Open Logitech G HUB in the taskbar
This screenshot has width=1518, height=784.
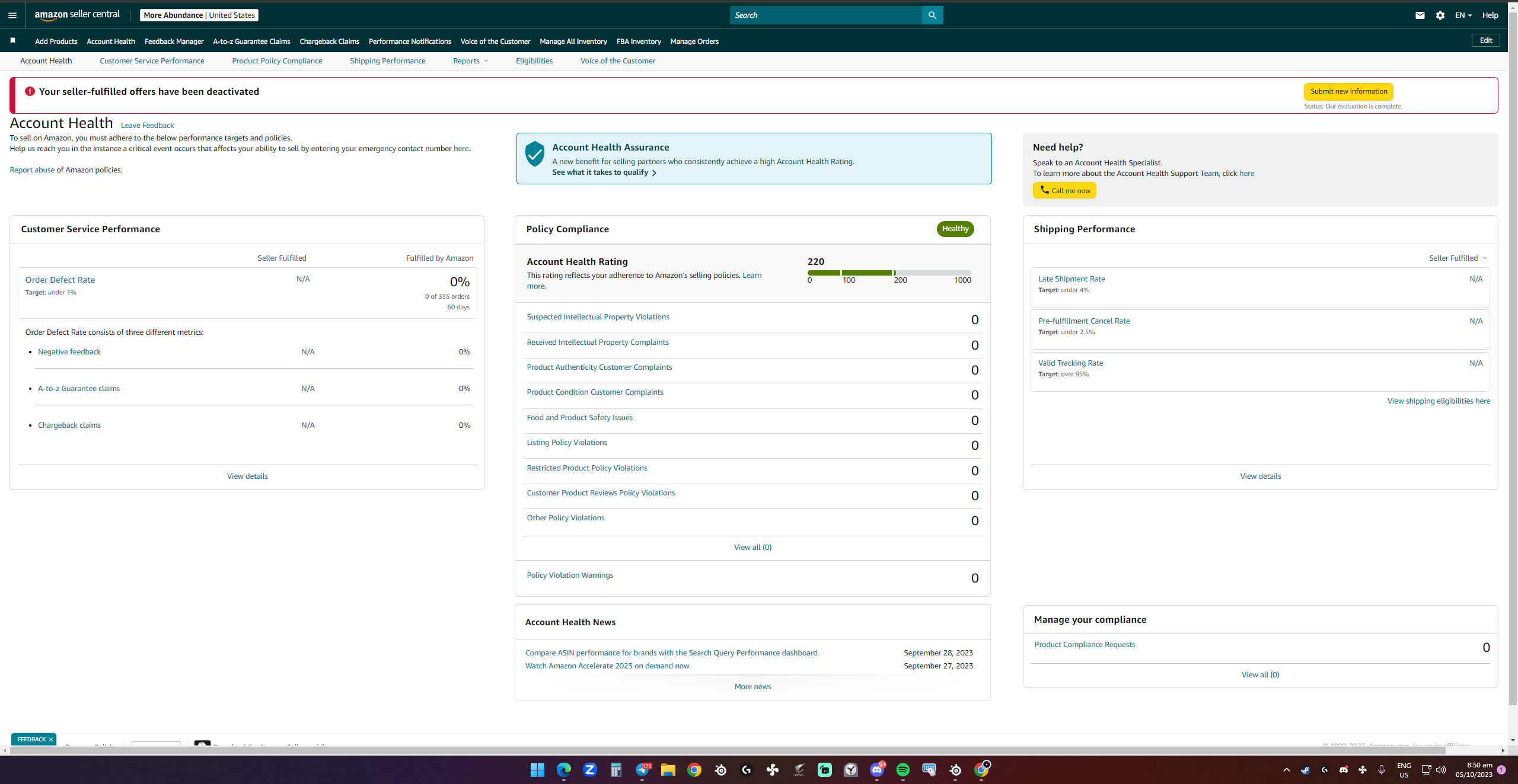coord(747,770)
